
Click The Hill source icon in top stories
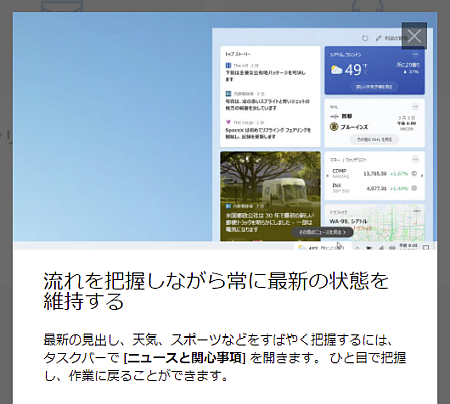click(x=228, y=65)
